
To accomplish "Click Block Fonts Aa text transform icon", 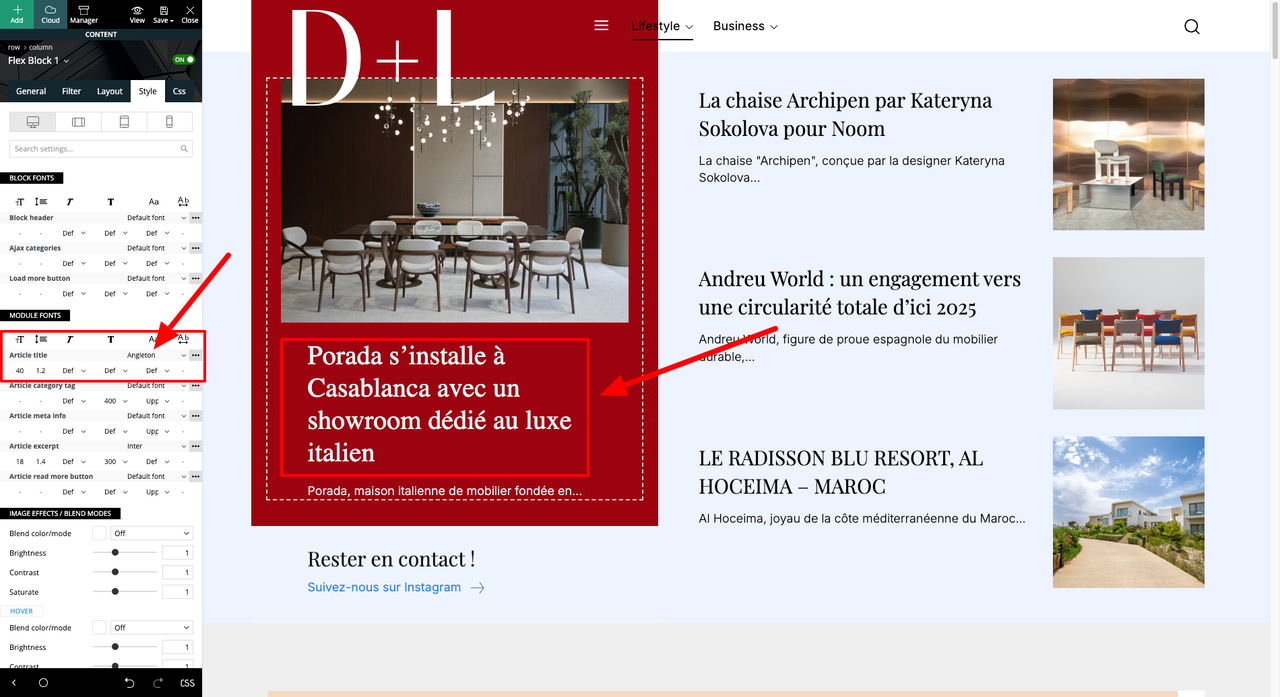I will [154, 202].
